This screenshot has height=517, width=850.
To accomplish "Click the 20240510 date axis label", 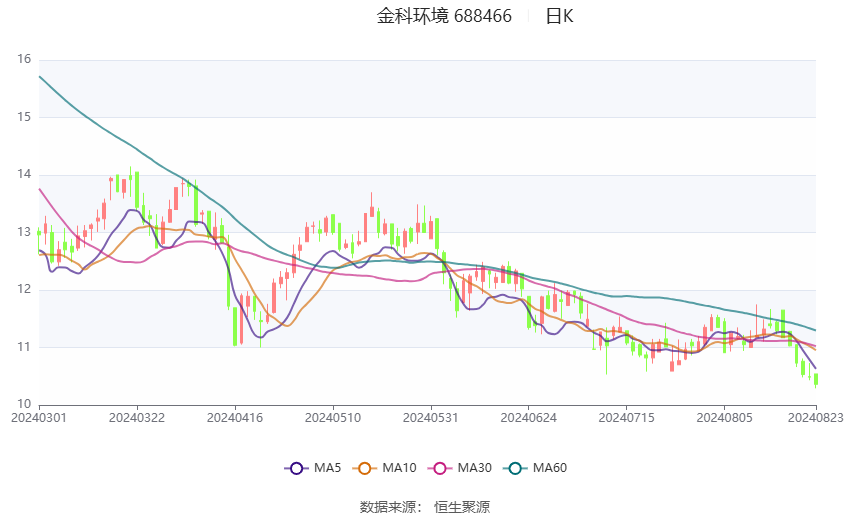I will pos(333,418).
